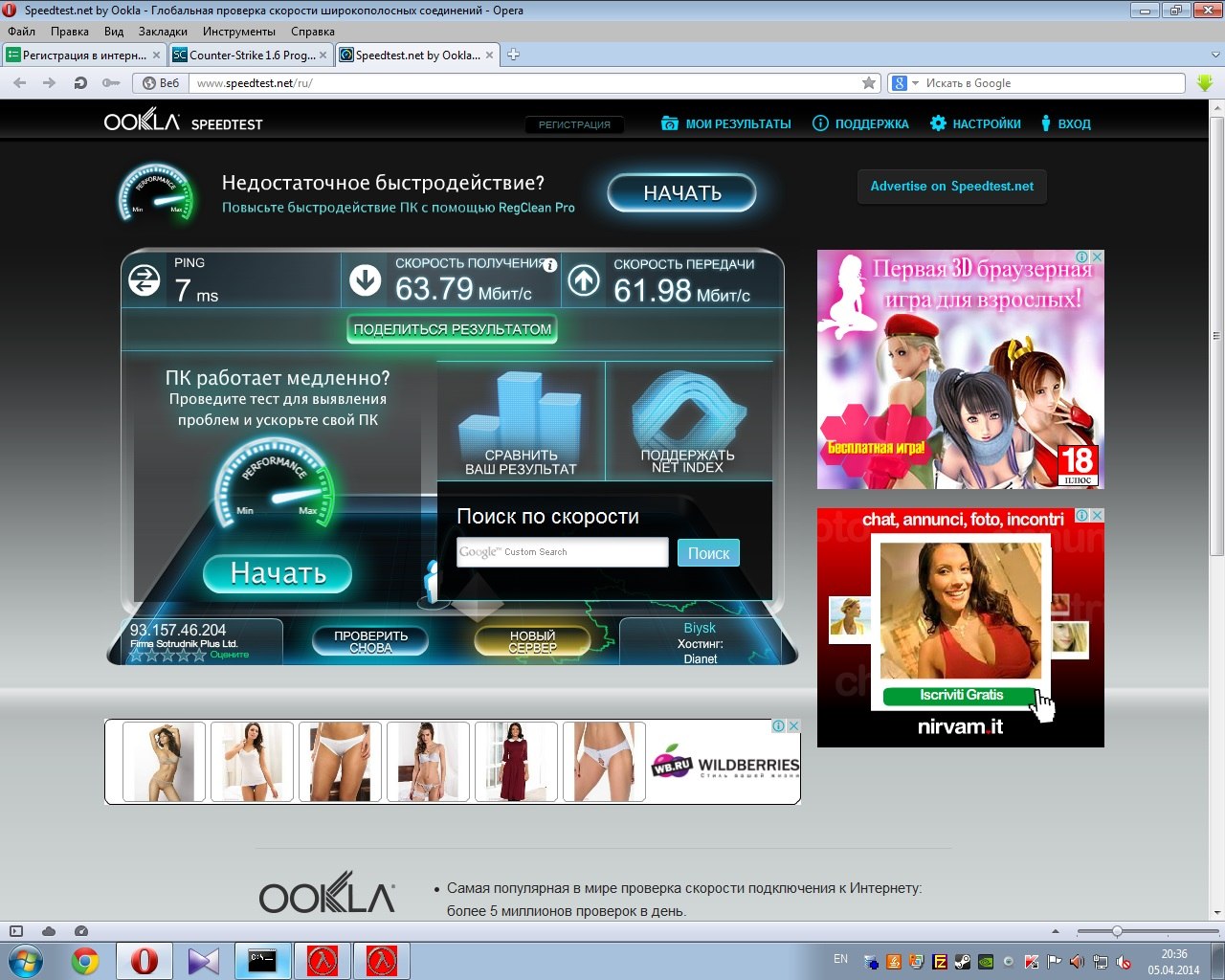Click the Поиск search button
Viewport: 1225px width, 980px height.
708,553
